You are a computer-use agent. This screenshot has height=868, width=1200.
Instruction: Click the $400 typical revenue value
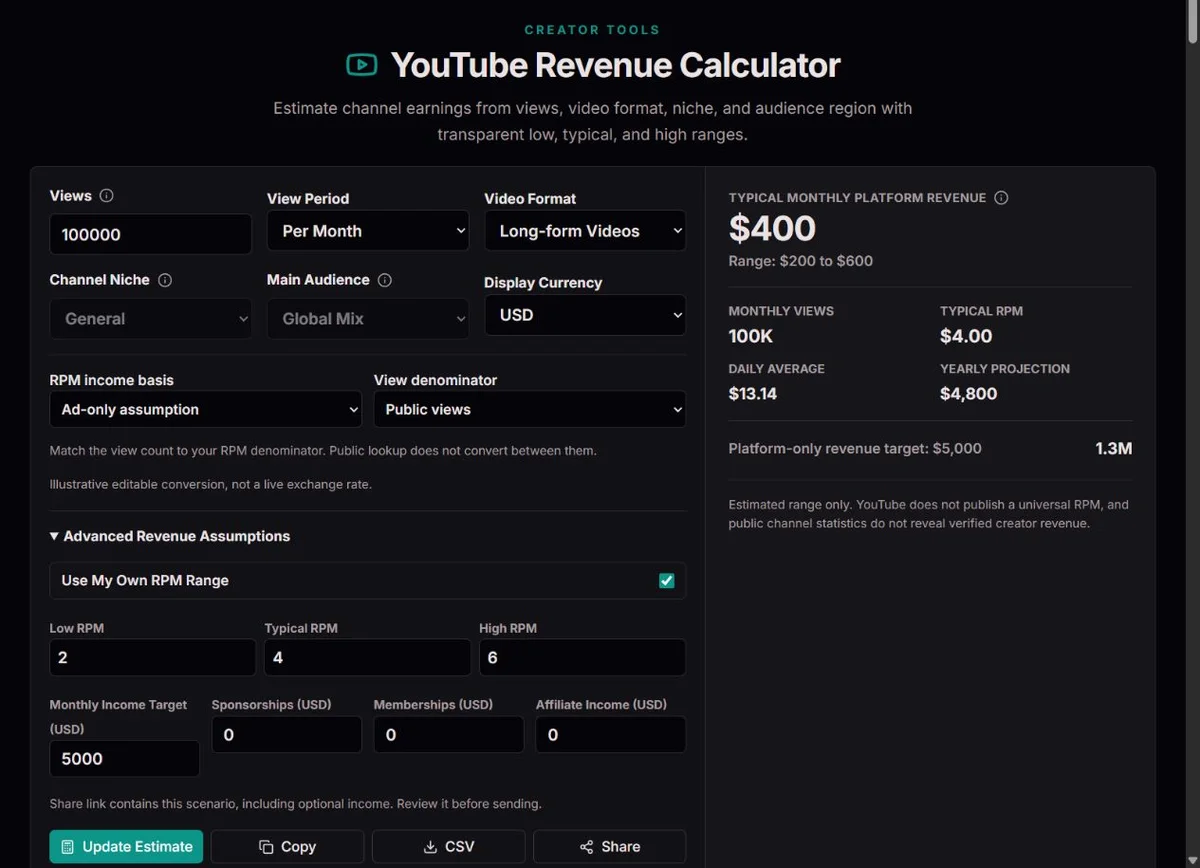tap(772, 229)
